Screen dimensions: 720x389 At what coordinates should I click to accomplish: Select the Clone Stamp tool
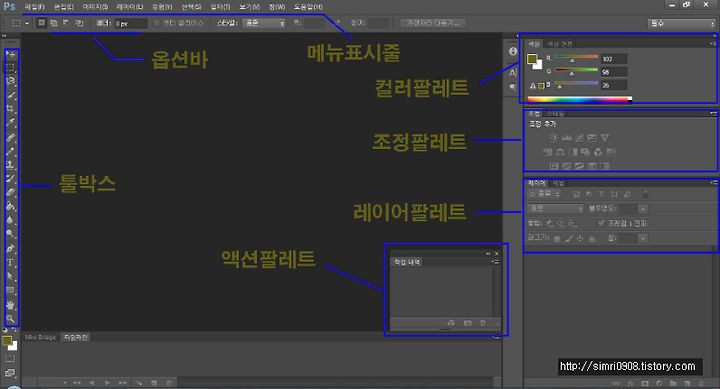pos(11,164)
